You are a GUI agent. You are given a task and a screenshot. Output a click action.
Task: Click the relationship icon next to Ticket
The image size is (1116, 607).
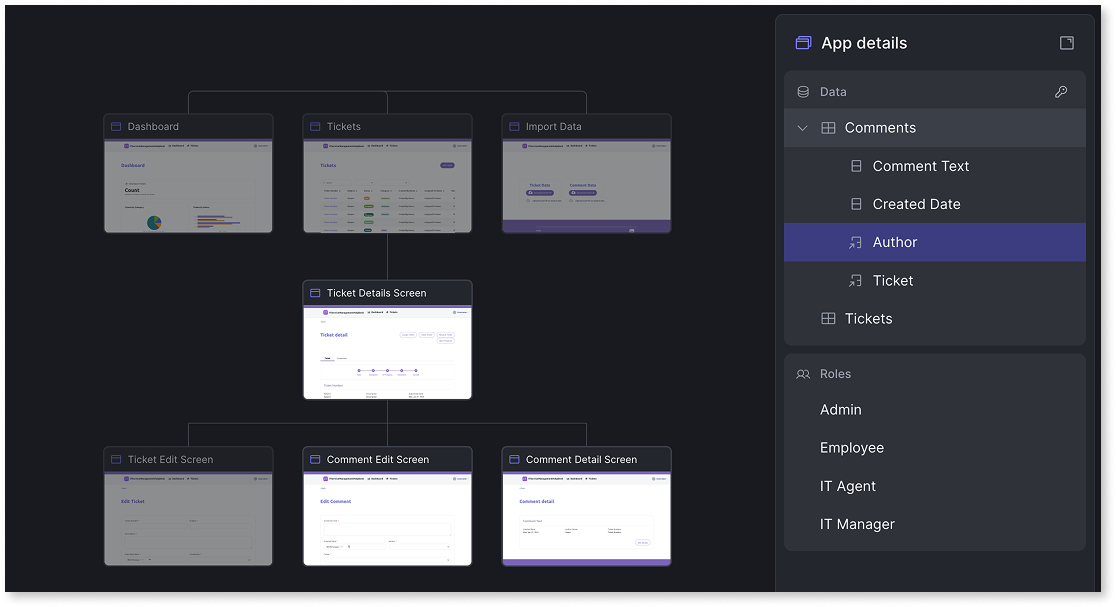pyautogui.click(x=856, y=281)
